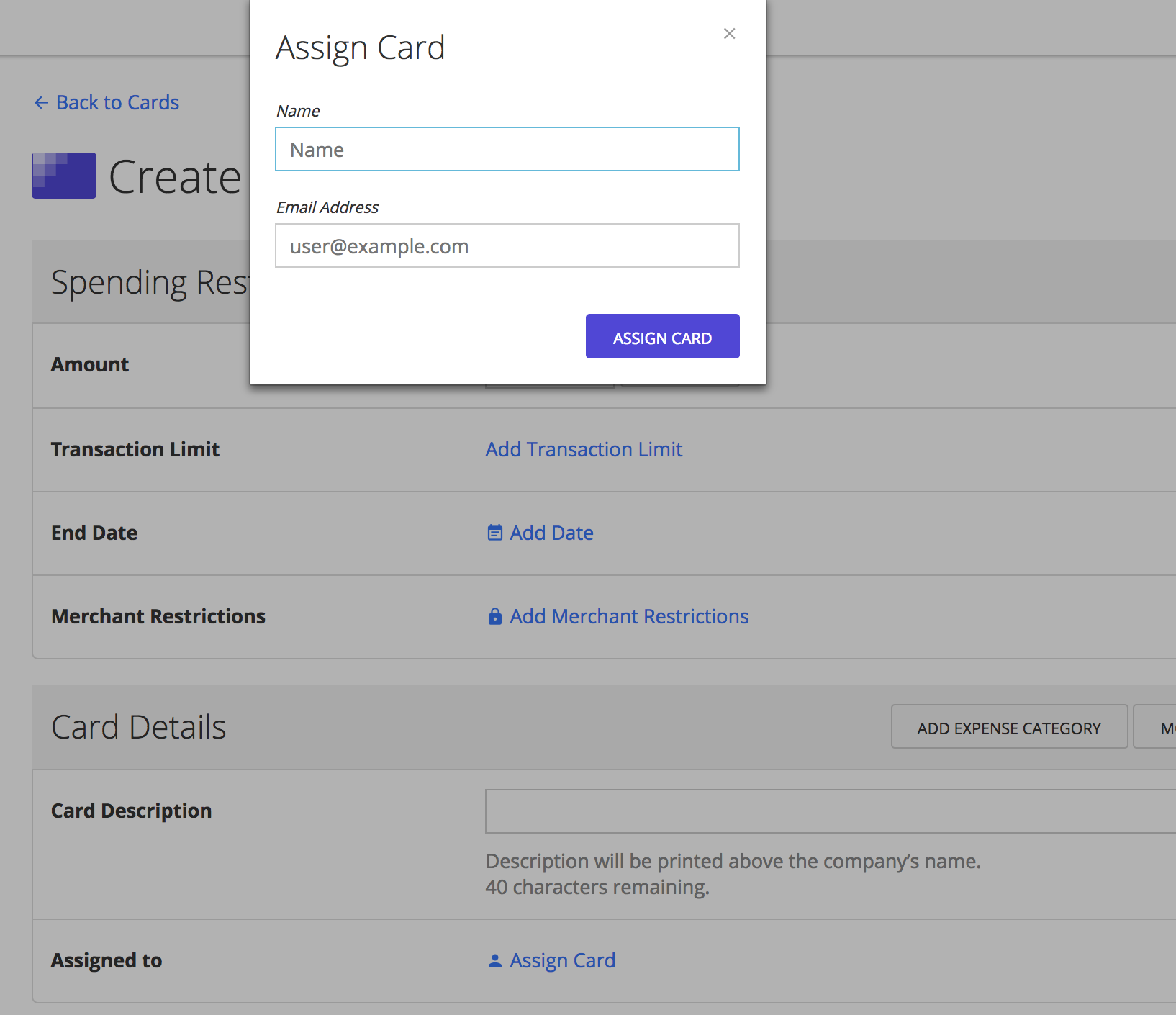
Task: Click the purple card icon beside Create
Action: pyautogui.click(x=64, y=176)
